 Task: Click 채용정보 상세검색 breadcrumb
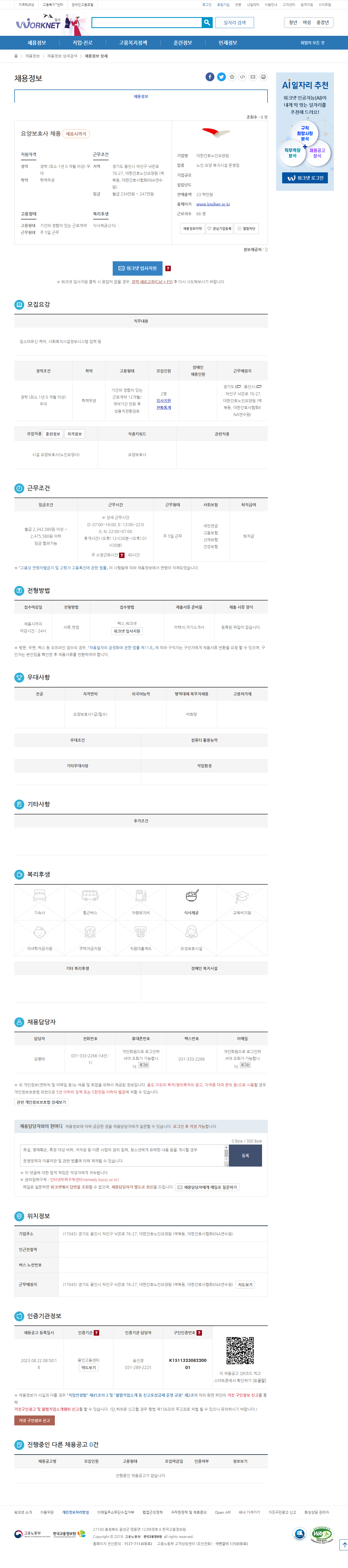[x=62, y=56]
